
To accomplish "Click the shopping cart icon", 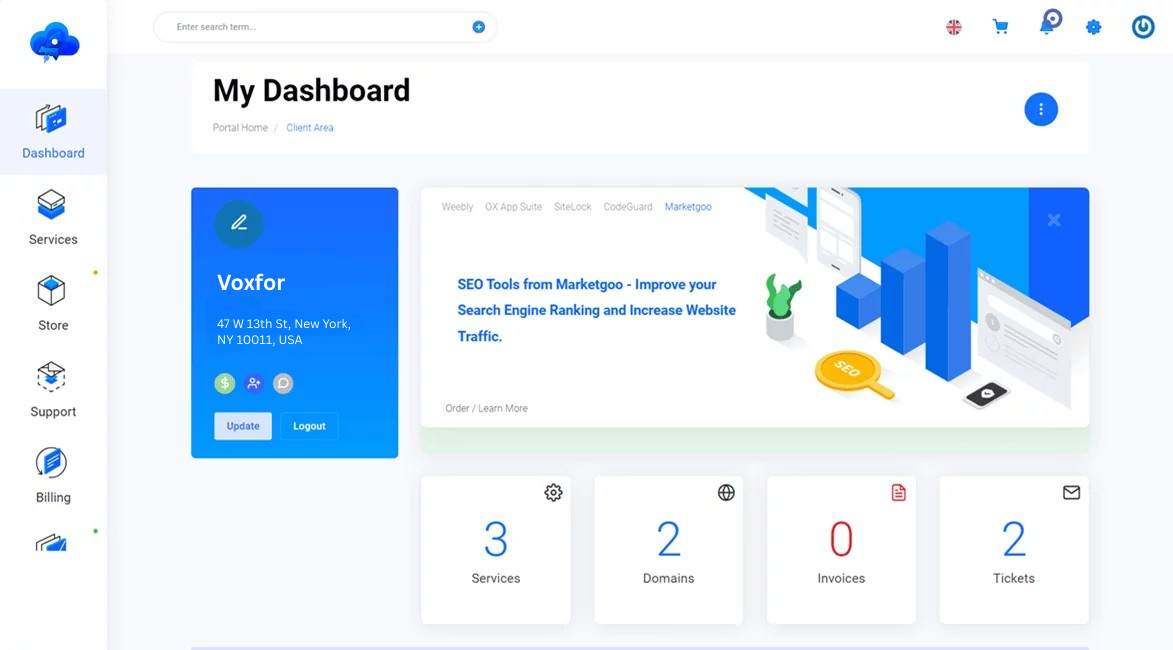I will [x=1000, y=27].
